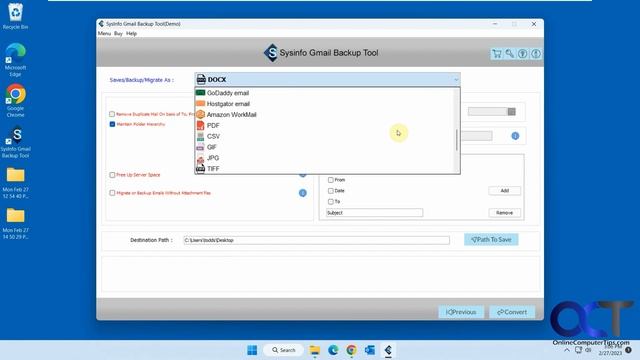The image size is (640, 360).
Task: Click the Subject input field
Action: click(374, 213)
